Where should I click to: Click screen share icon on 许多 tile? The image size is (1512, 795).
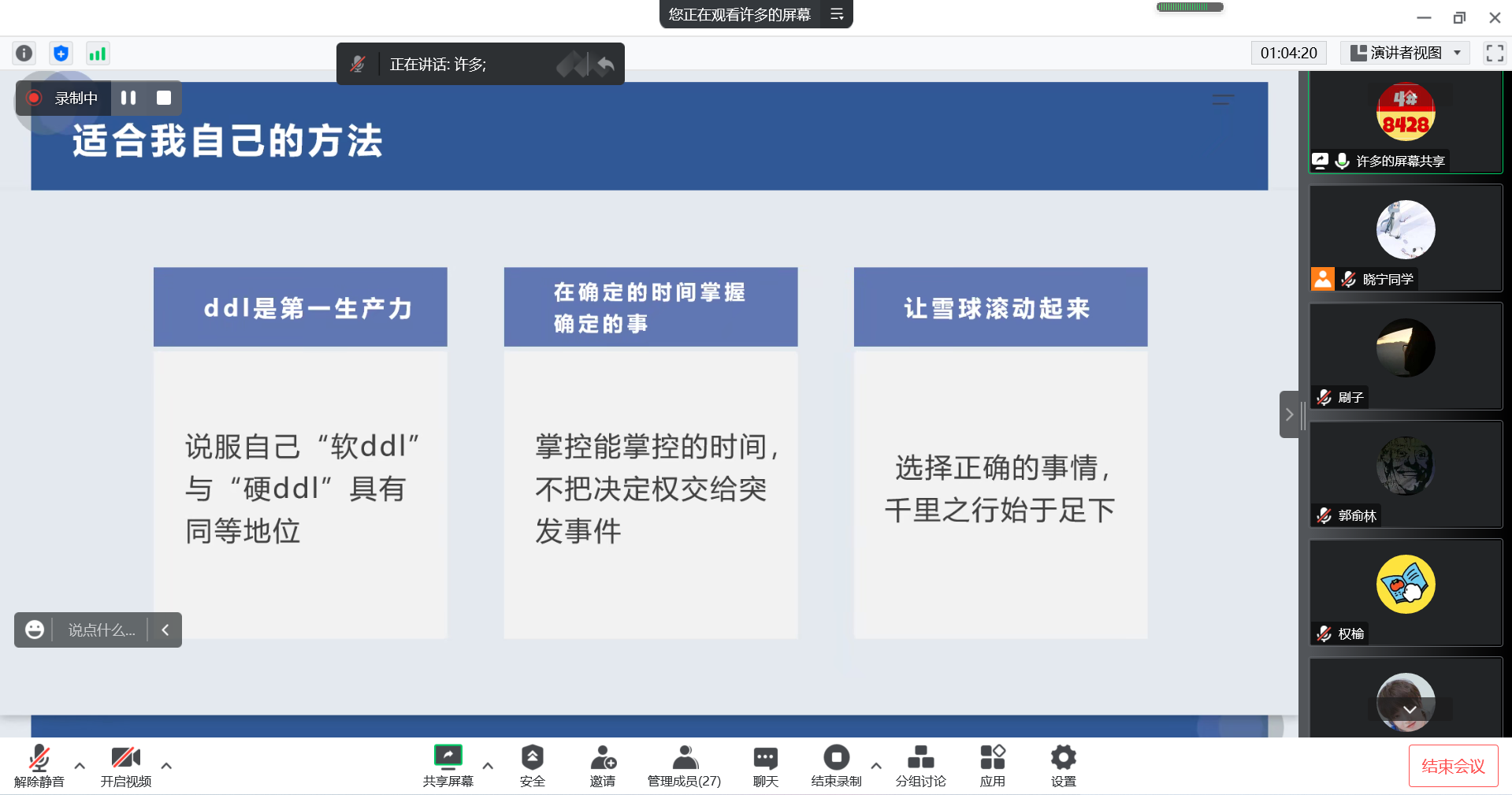tap(1320, 161)
